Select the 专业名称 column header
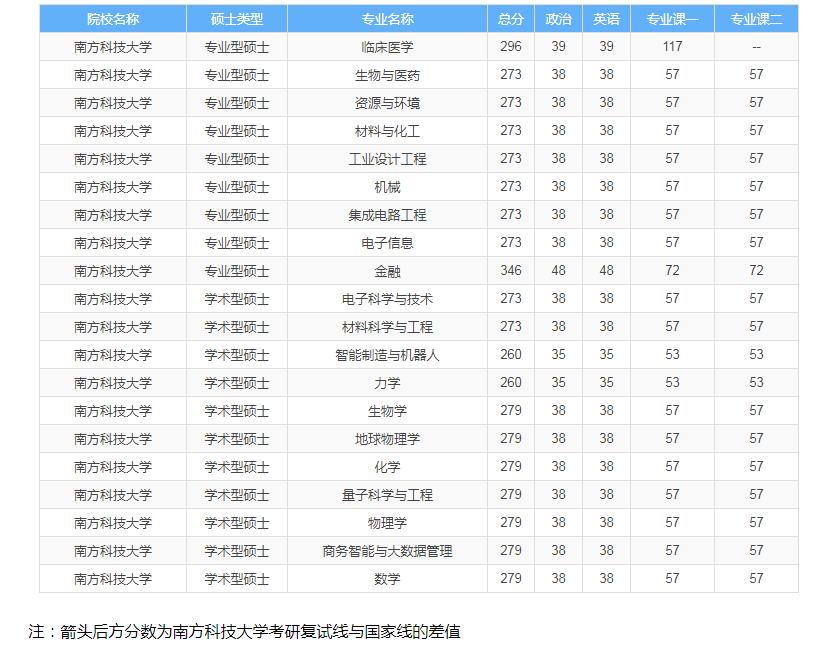Image resolution: width=819 pixels, height=662 pixels. click(x=387, y=19)
